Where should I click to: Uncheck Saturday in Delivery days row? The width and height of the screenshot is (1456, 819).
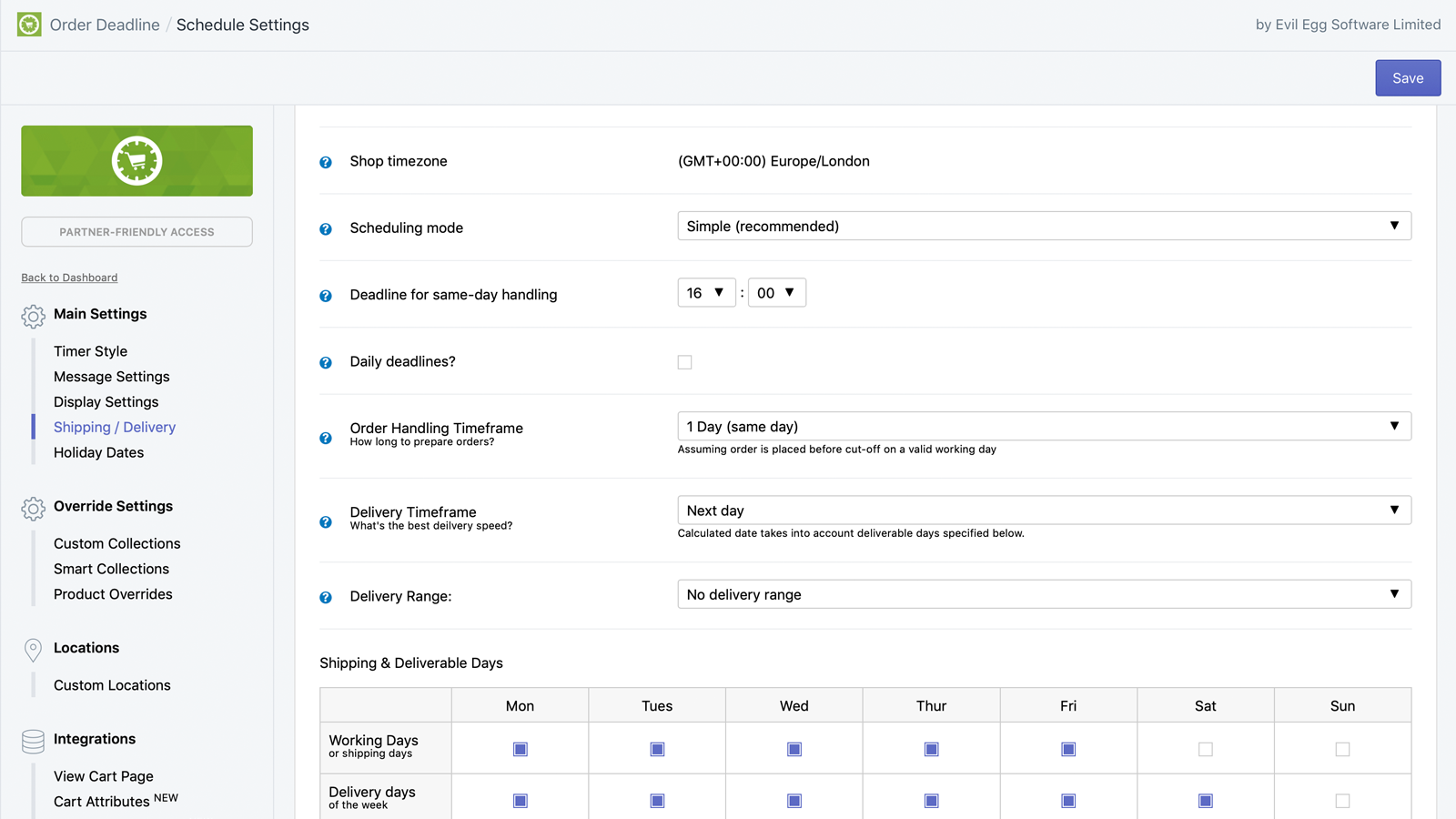tap(1205, 801)
